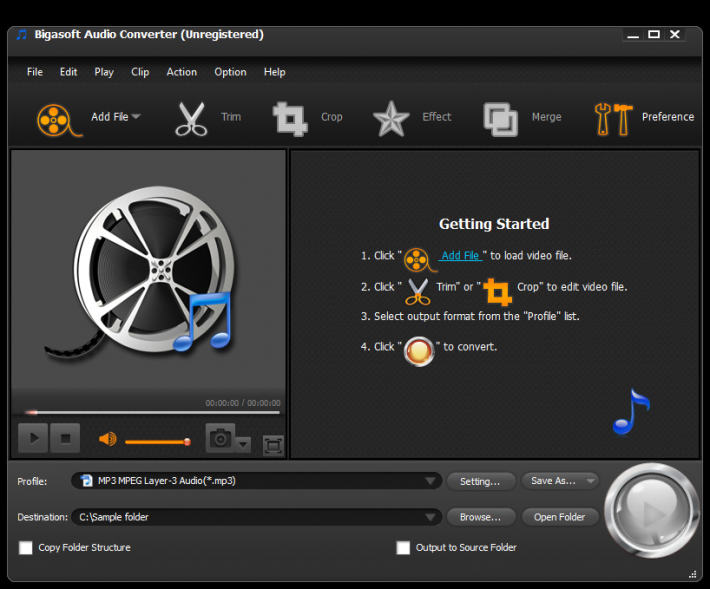Close the Bigasoft Audio Converter window
710x589 pixels.
pyautogui.click(x=675, y=34)
